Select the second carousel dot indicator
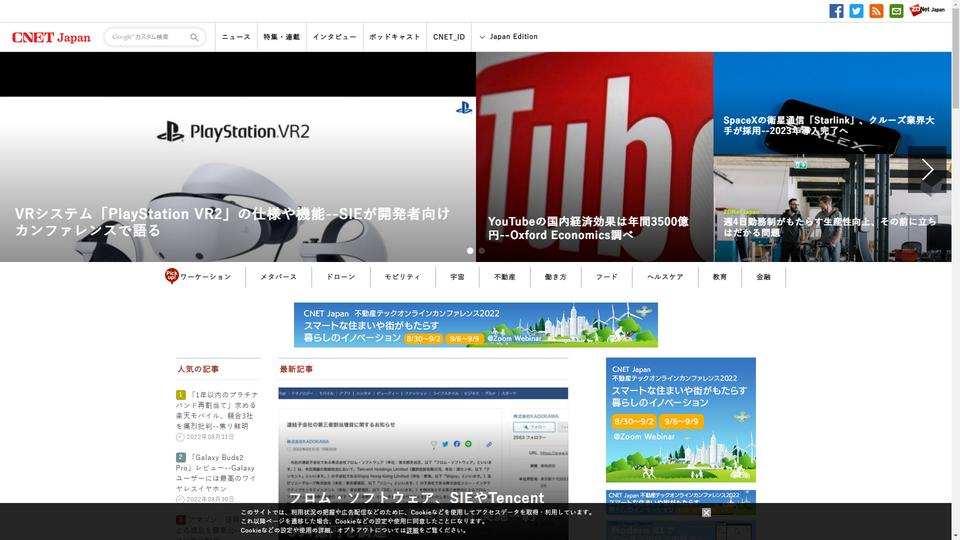This screenshot has height=540, width=960. click(x=482, y=250)
